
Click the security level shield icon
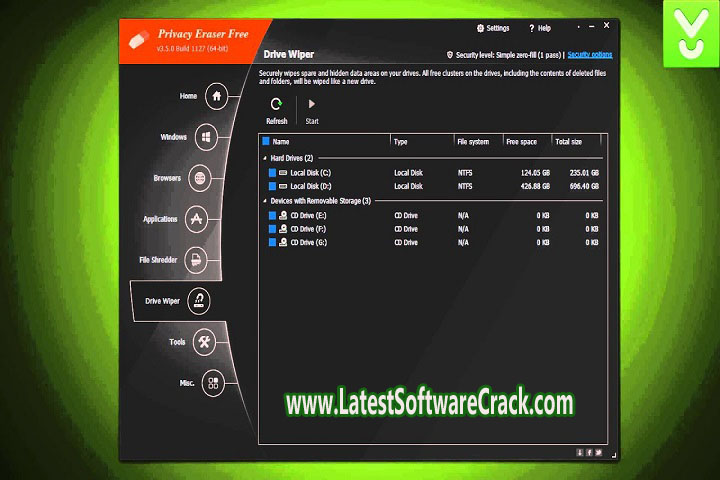(450, 55)
